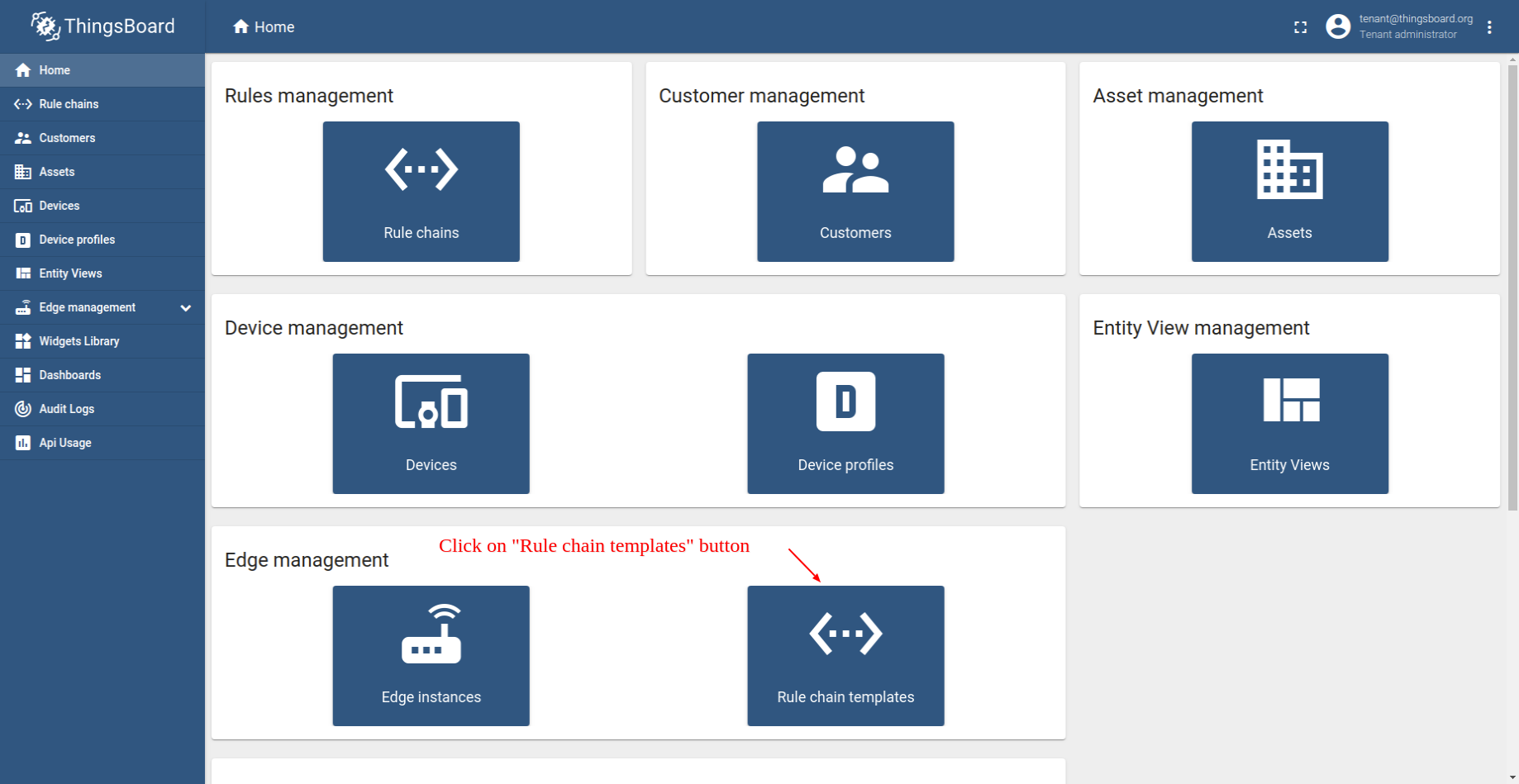This screenshot has width=1519, height=784.
Task: Open the user account avatar icon
Action: pos(1337,26)
